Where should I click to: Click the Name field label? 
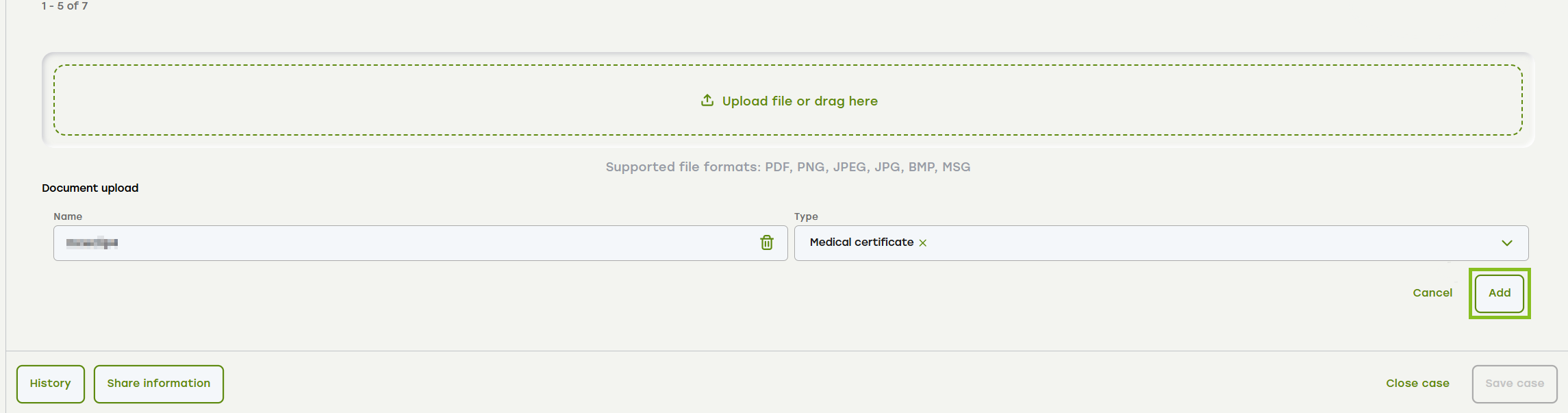point(68,216)
